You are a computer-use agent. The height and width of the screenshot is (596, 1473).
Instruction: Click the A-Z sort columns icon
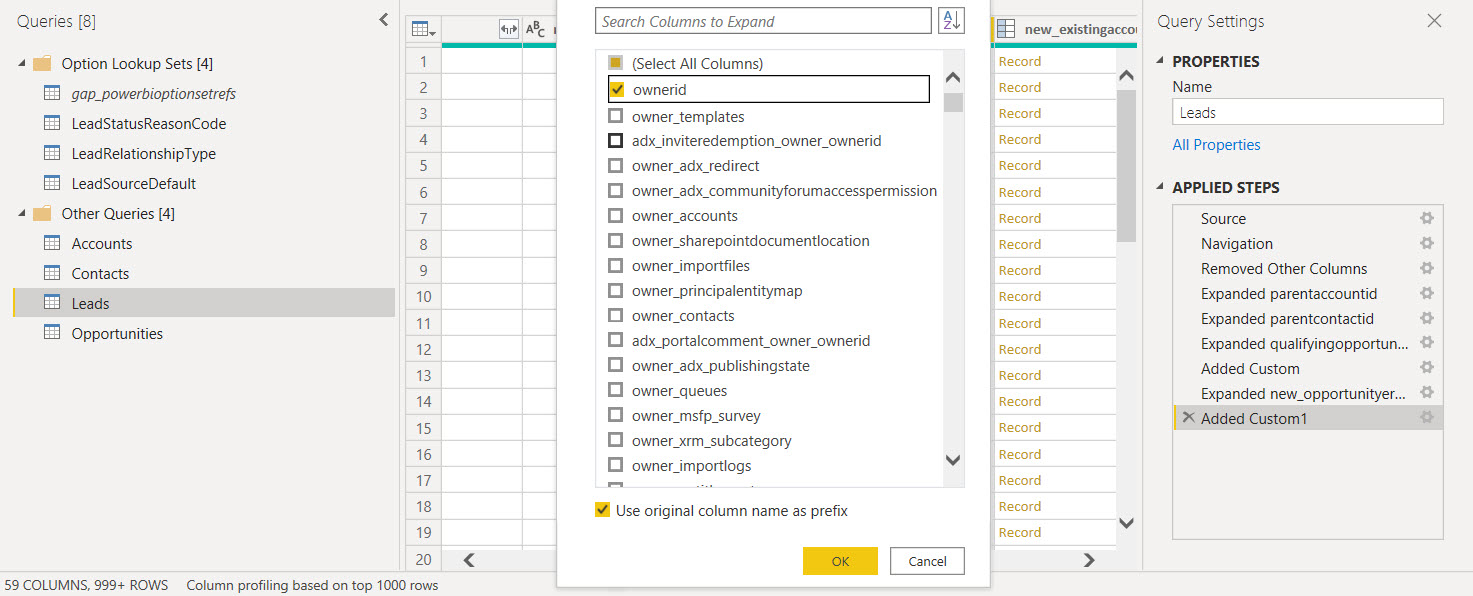[951, 21]
